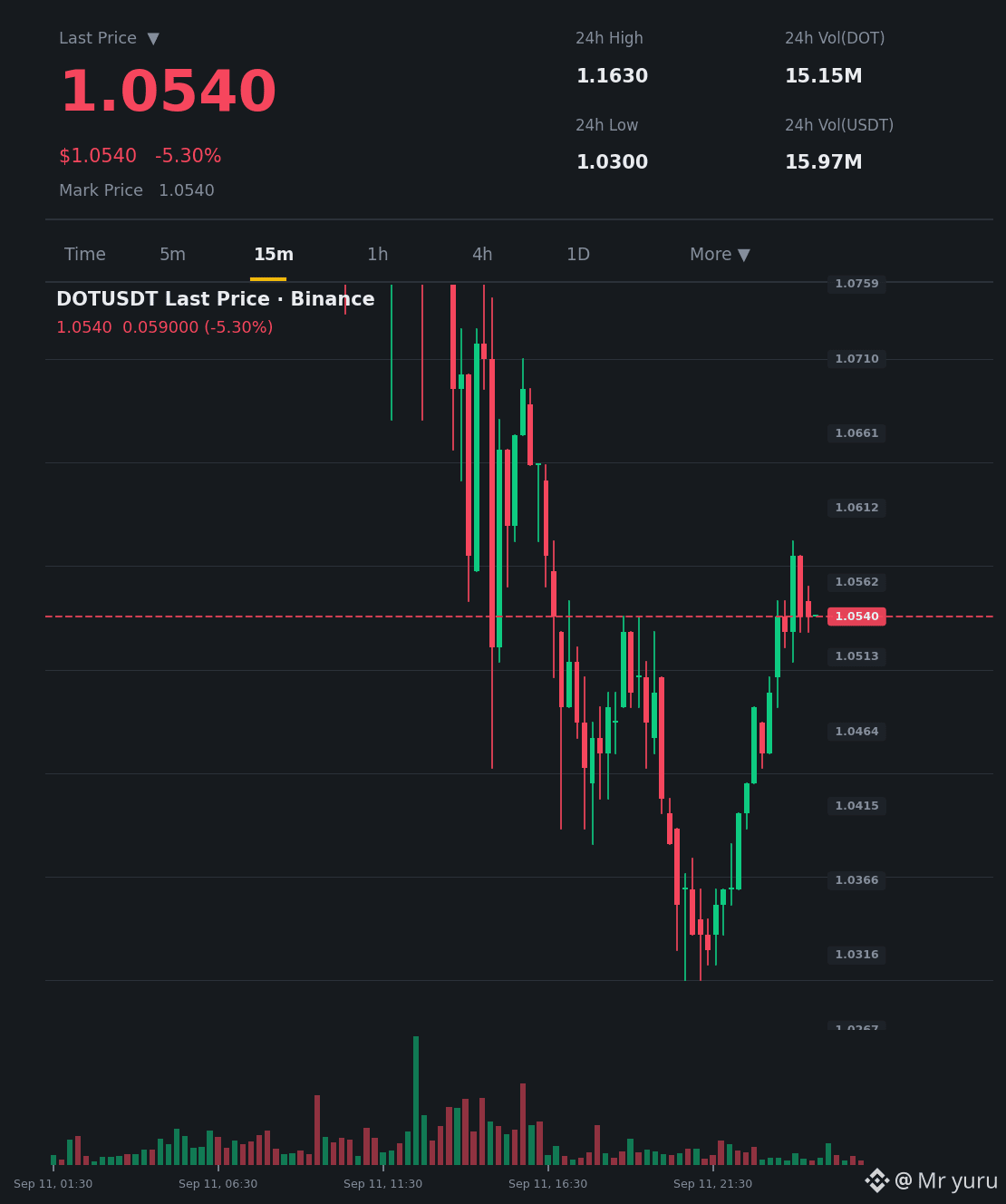The width and height of the screenshot is (1006, 1204).
Task: Choose the 1D timeframe
Action: [578, 255]
